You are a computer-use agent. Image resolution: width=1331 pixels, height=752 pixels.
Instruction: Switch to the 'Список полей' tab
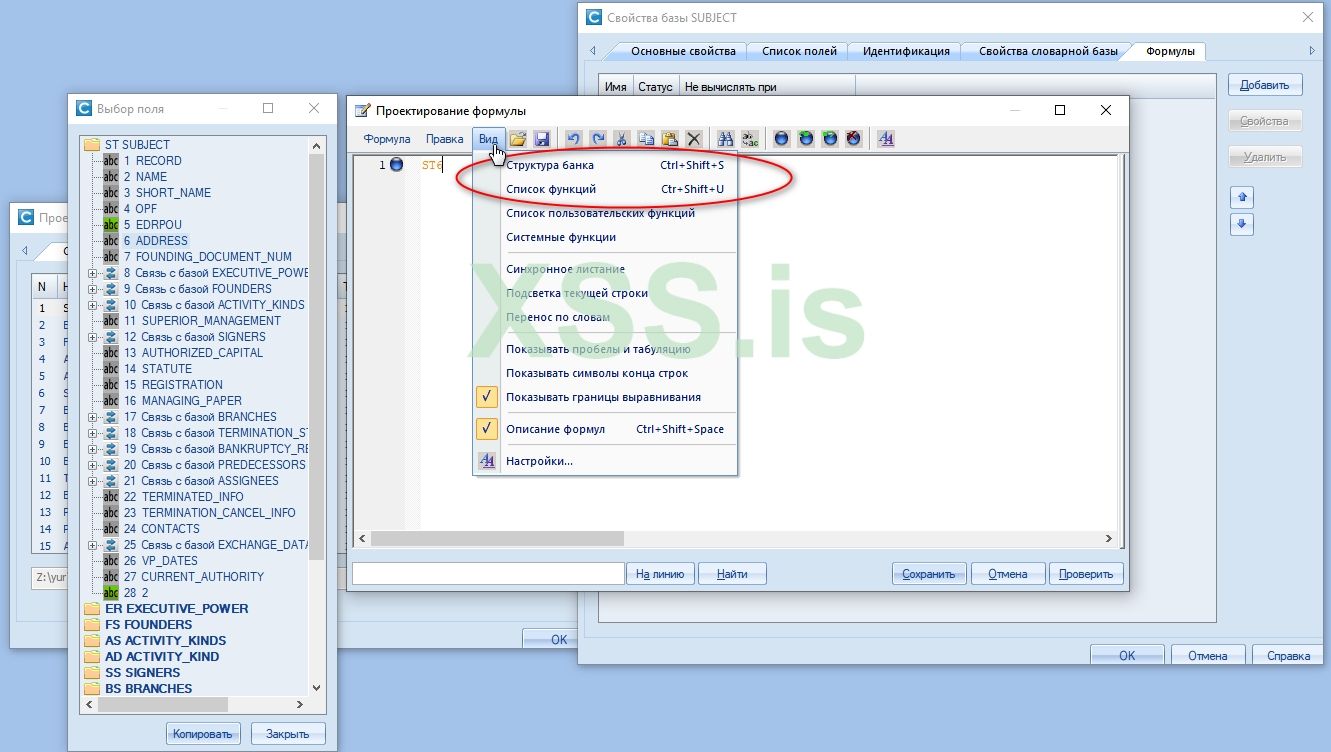point(799,51)
